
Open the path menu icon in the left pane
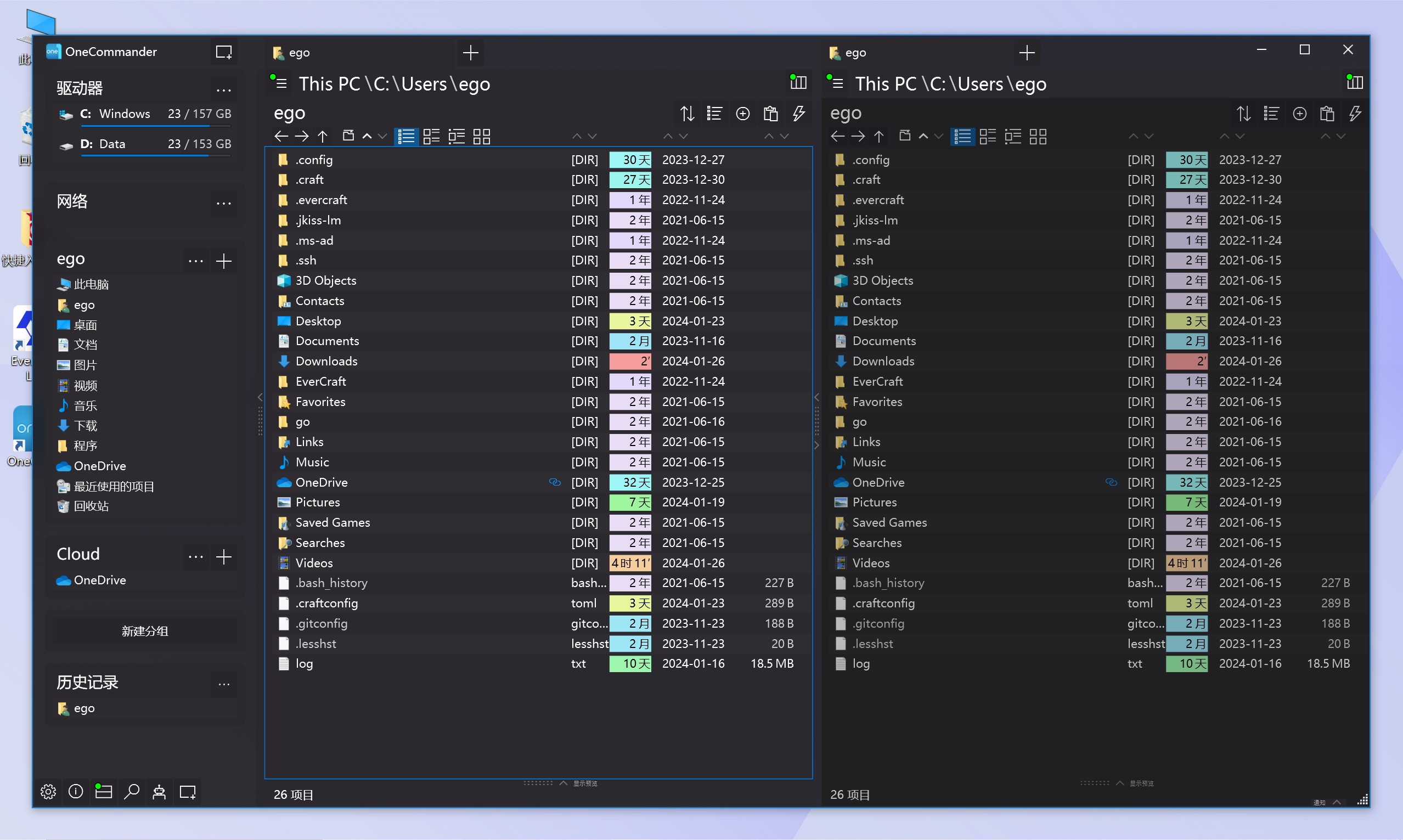[x=280, y=83]
